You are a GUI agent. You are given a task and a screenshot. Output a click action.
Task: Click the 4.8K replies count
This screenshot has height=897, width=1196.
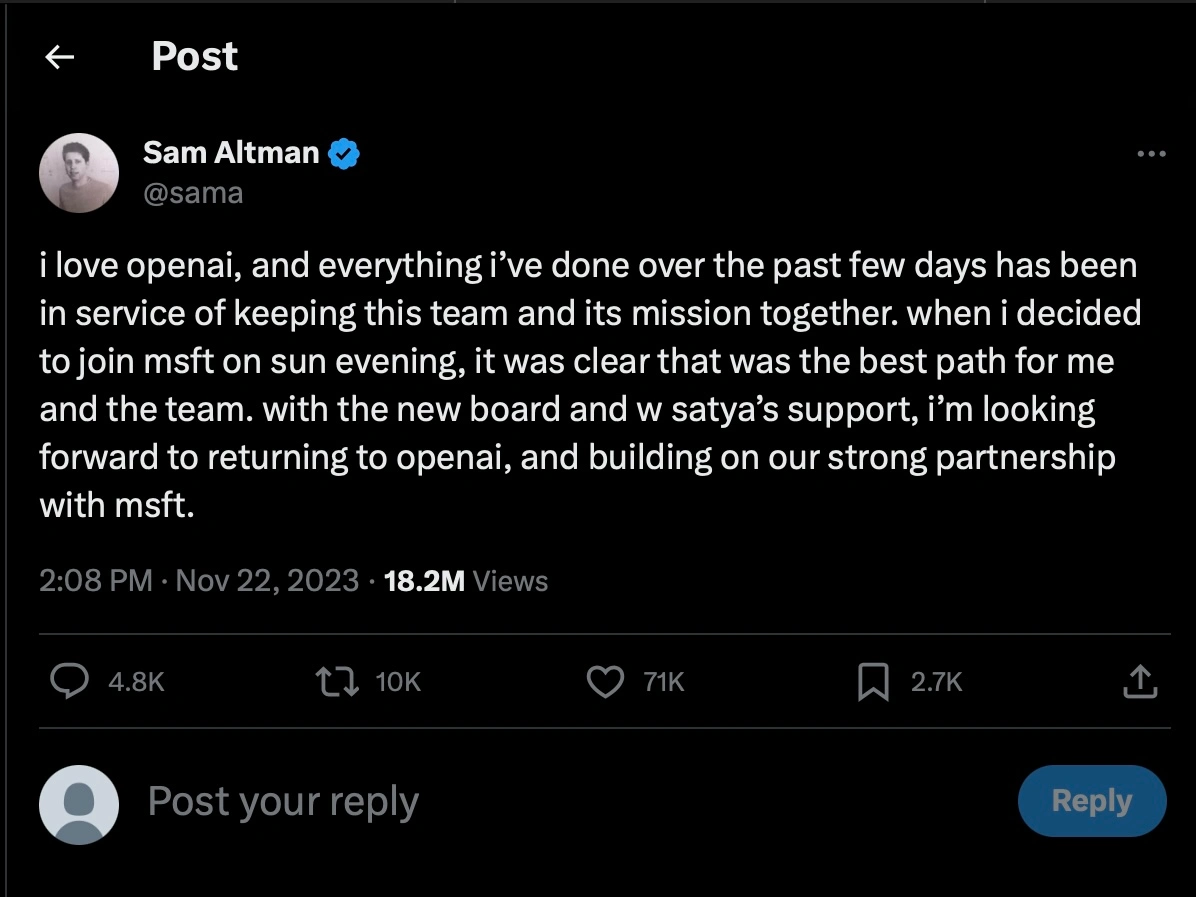[x=136, y=682]
